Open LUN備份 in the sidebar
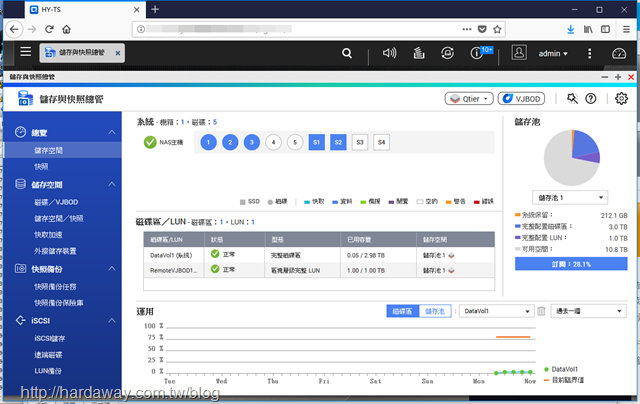640x404 pixels. [48, 371]
